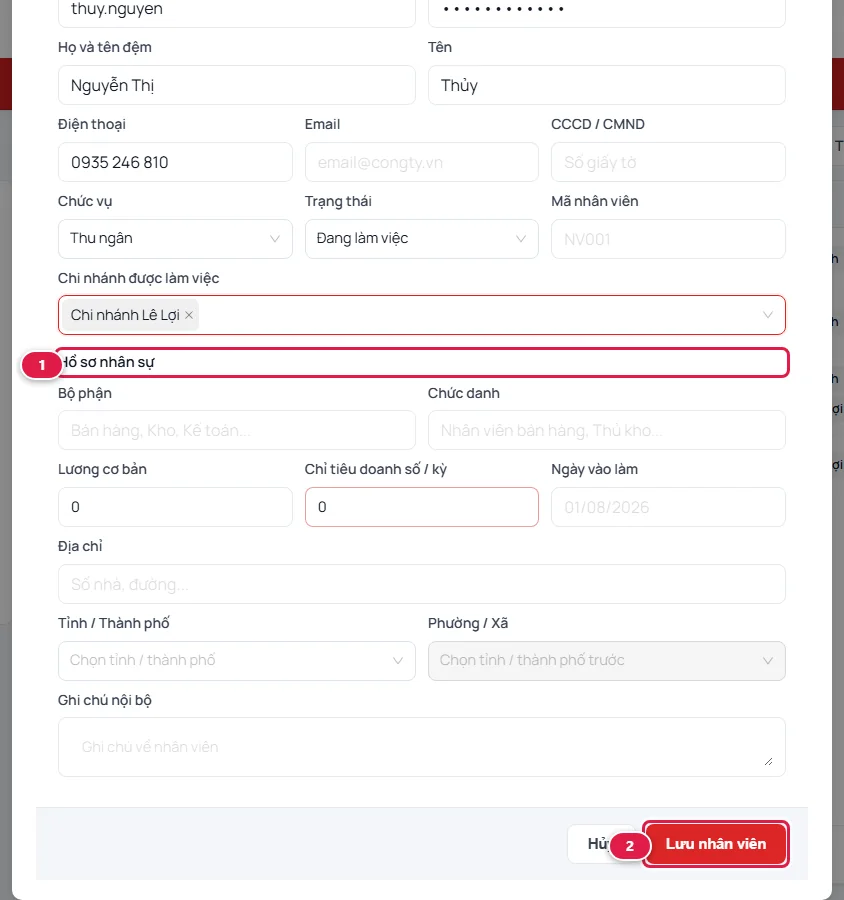844x900 pixels.
Task: Open the Tỉnh / Thành phố dropdown
Action: 237,661
